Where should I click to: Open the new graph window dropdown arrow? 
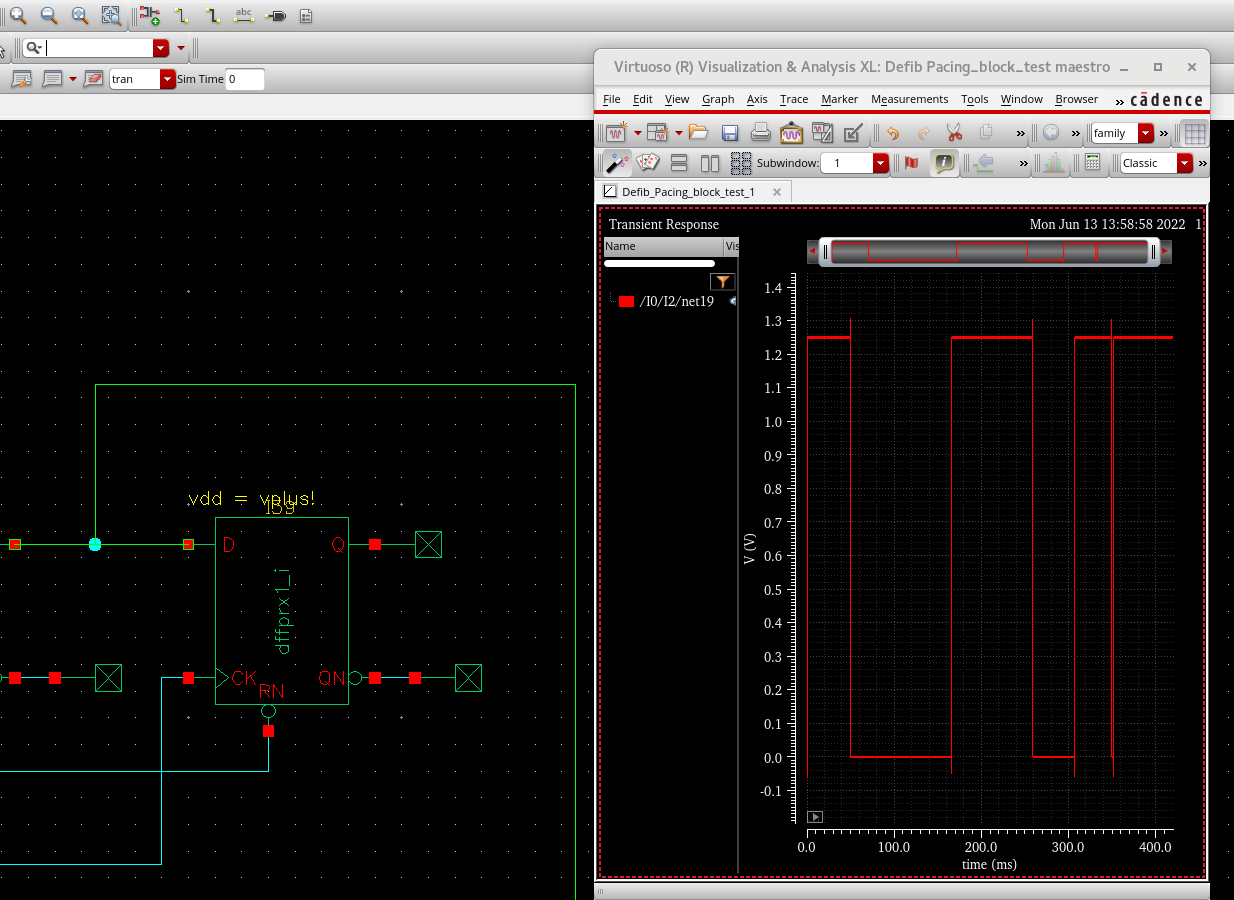[637, 133]
